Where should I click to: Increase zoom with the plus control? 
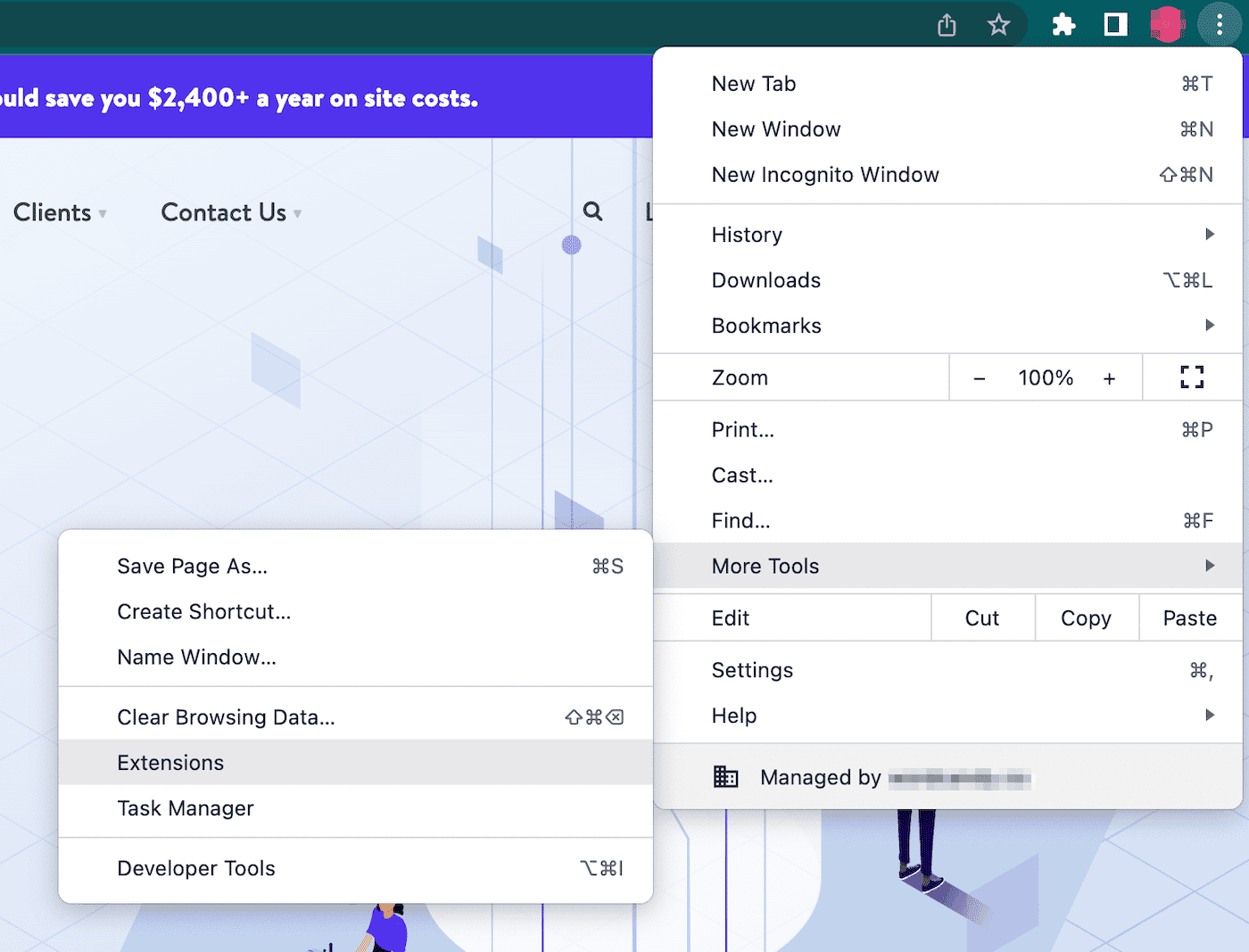[x=1109, y=377]
